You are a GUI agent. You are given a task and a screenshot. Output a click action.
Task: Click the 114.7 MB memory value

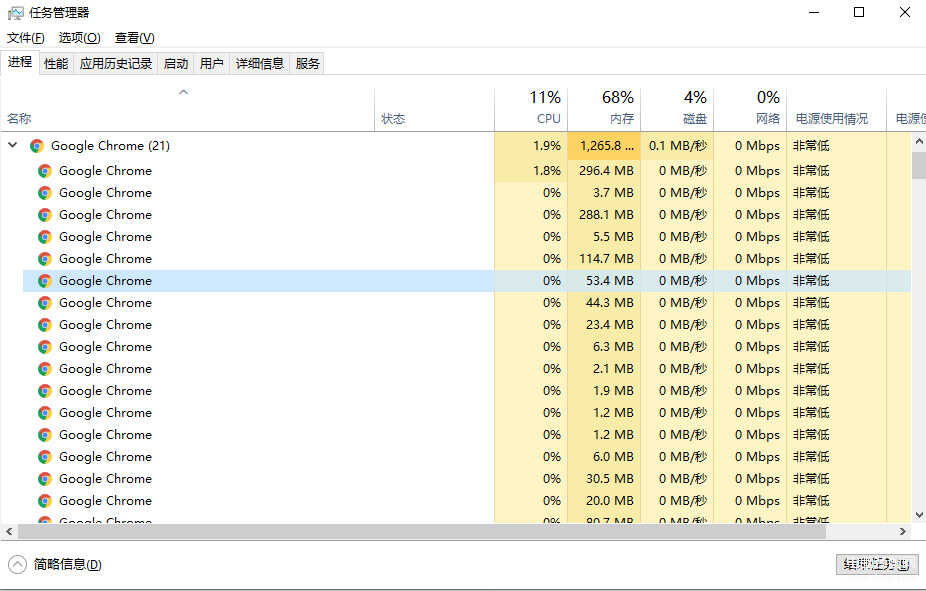[606, 259]
